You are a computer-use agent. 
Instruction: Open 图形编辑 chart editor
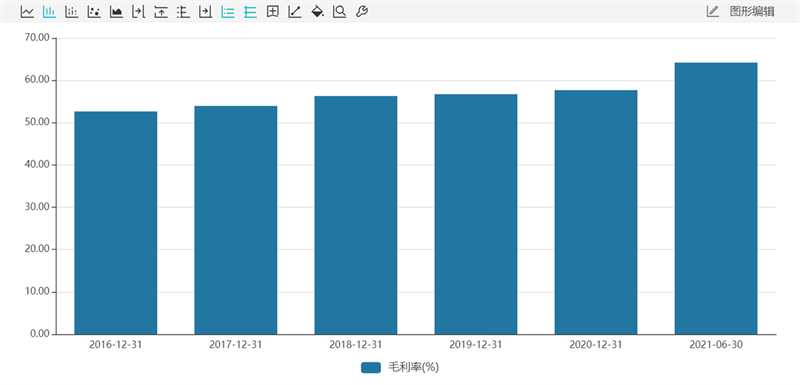[x=752, y=12]
